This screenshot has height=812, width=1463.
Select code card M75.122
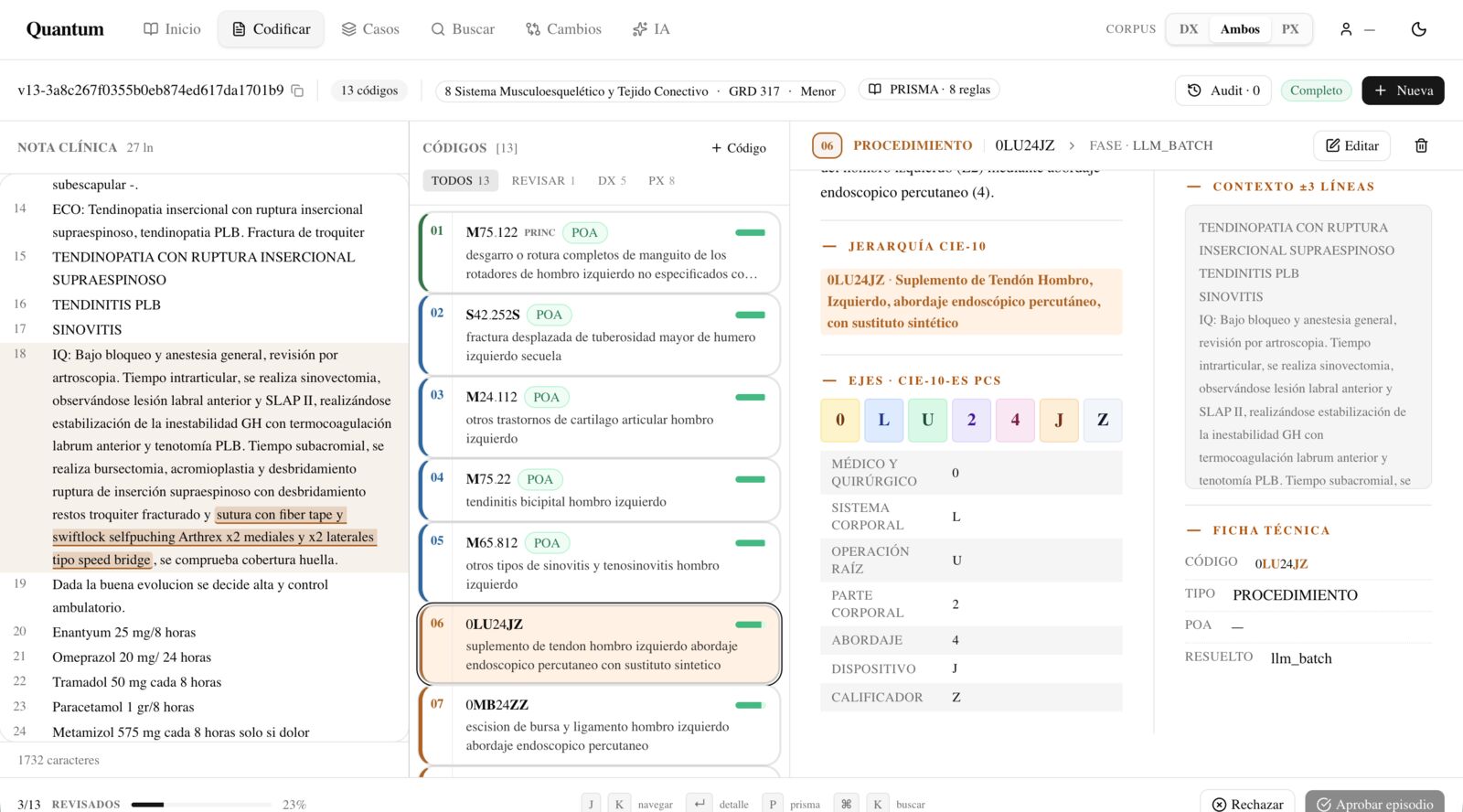[600, 252]
